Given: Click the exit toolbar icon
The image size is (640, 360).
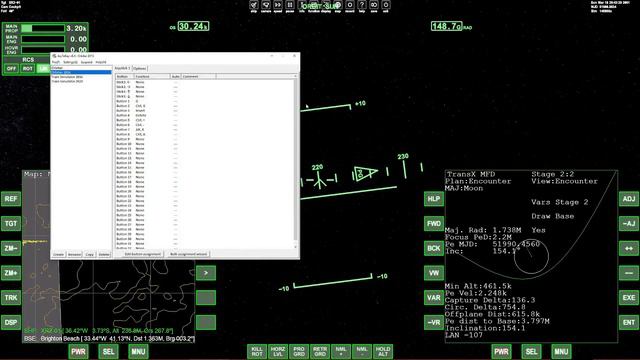Looking at the screenshot, I should 386,5.
